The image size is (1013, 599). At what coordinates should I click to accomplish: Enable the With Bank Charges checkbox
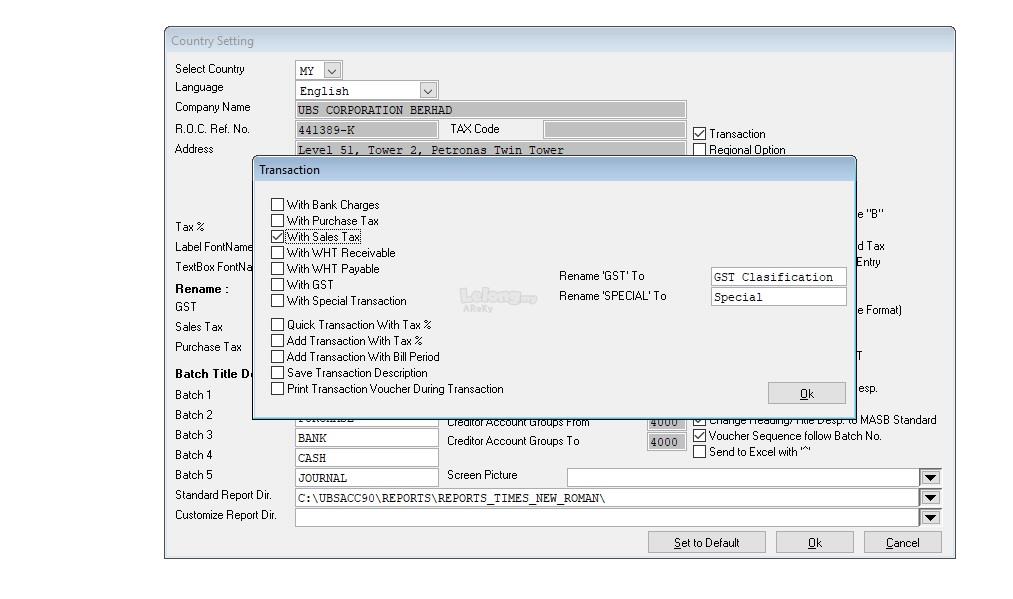[x=277, y=205]
